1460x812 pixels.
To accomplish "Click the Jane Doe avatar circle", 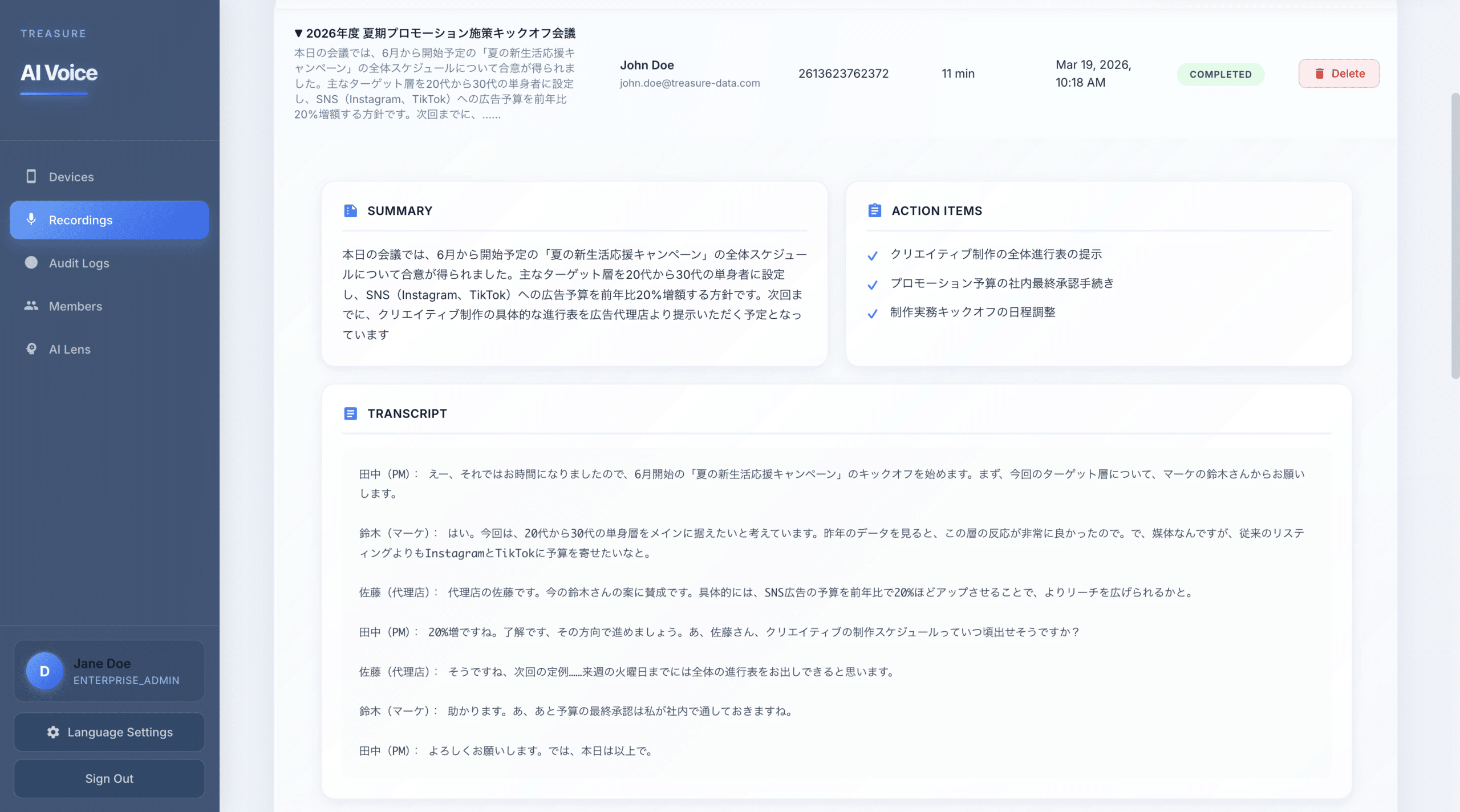I will pos(44,671).
